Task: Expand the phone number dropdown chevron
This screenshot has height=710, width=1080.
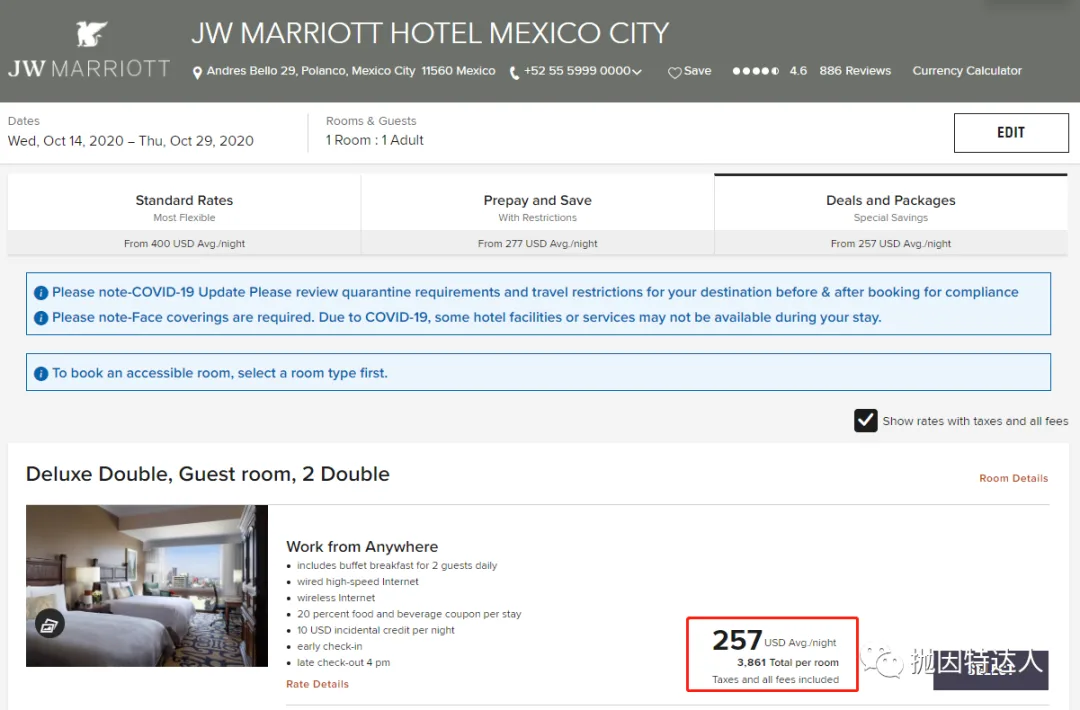Action: (x=637, y=72)
